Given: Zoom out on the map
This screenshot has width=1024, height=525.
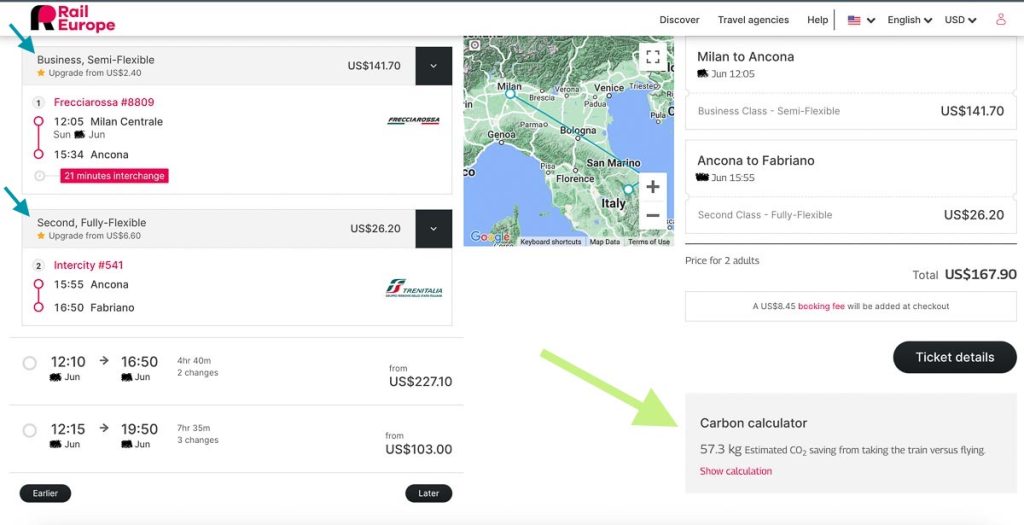Looking at the screenshot, I should (x=652, y=215).
